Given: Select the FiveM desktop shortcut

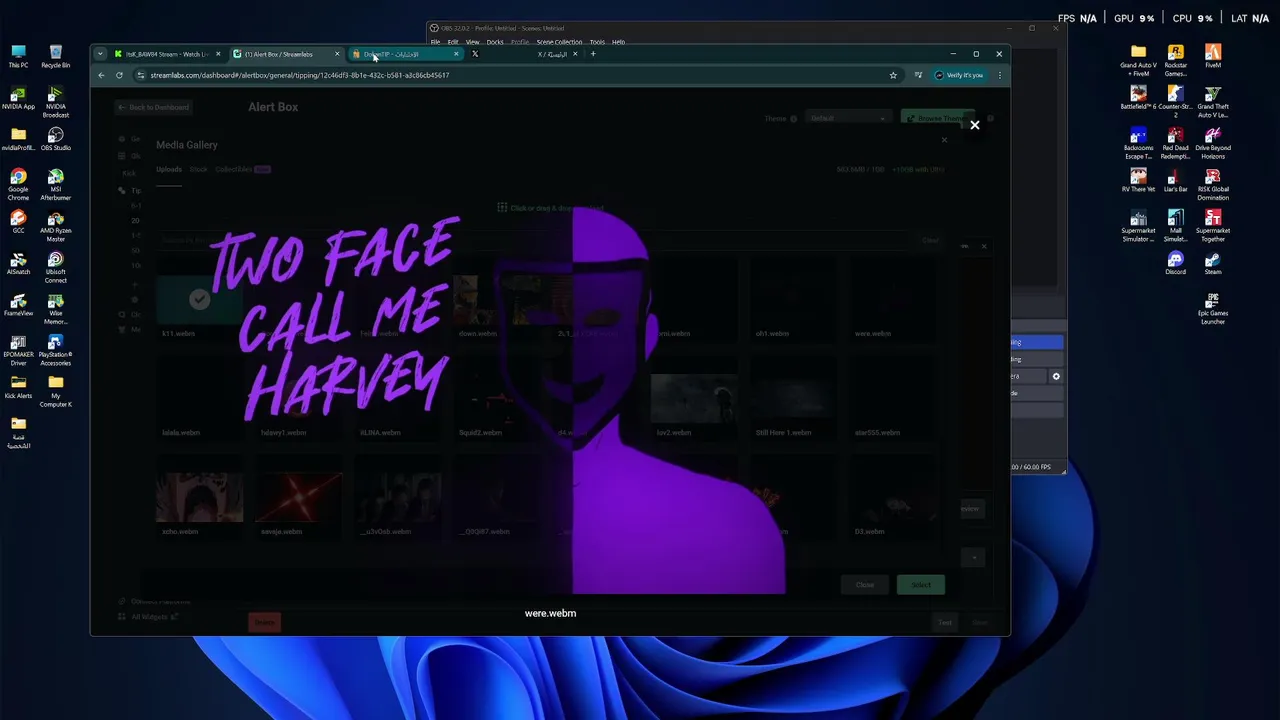Looking at the screenshot, I should (1213, 56).
